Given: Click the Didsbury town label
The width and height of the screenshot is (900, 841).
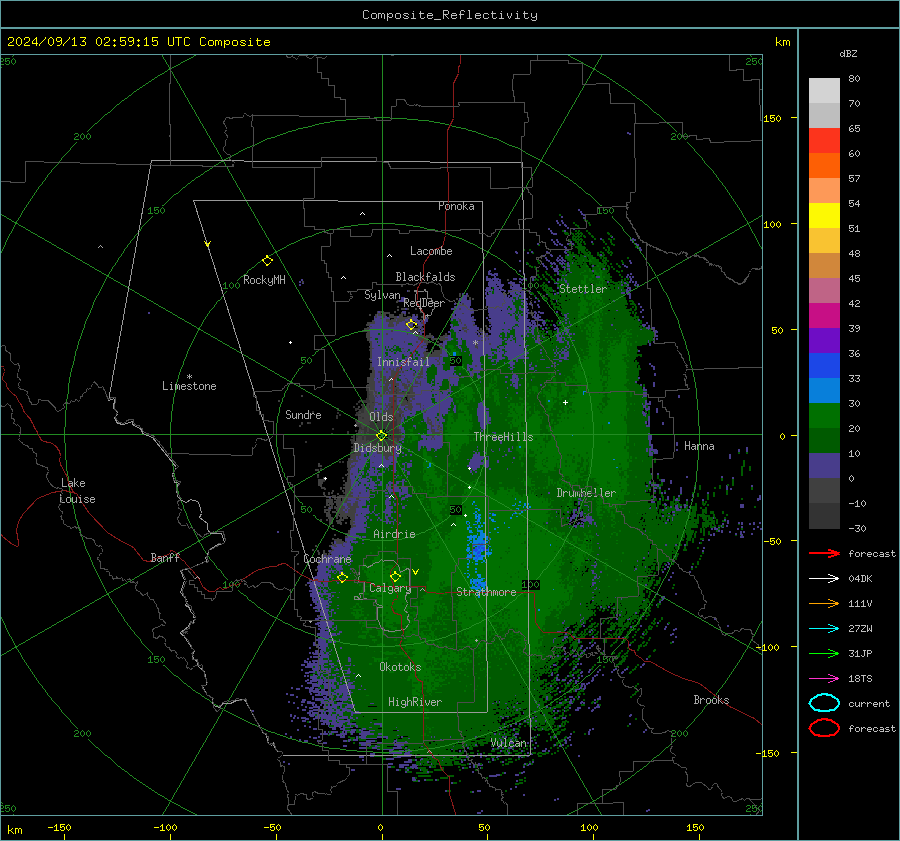Looking at the screenshot, I should point(377,448).
